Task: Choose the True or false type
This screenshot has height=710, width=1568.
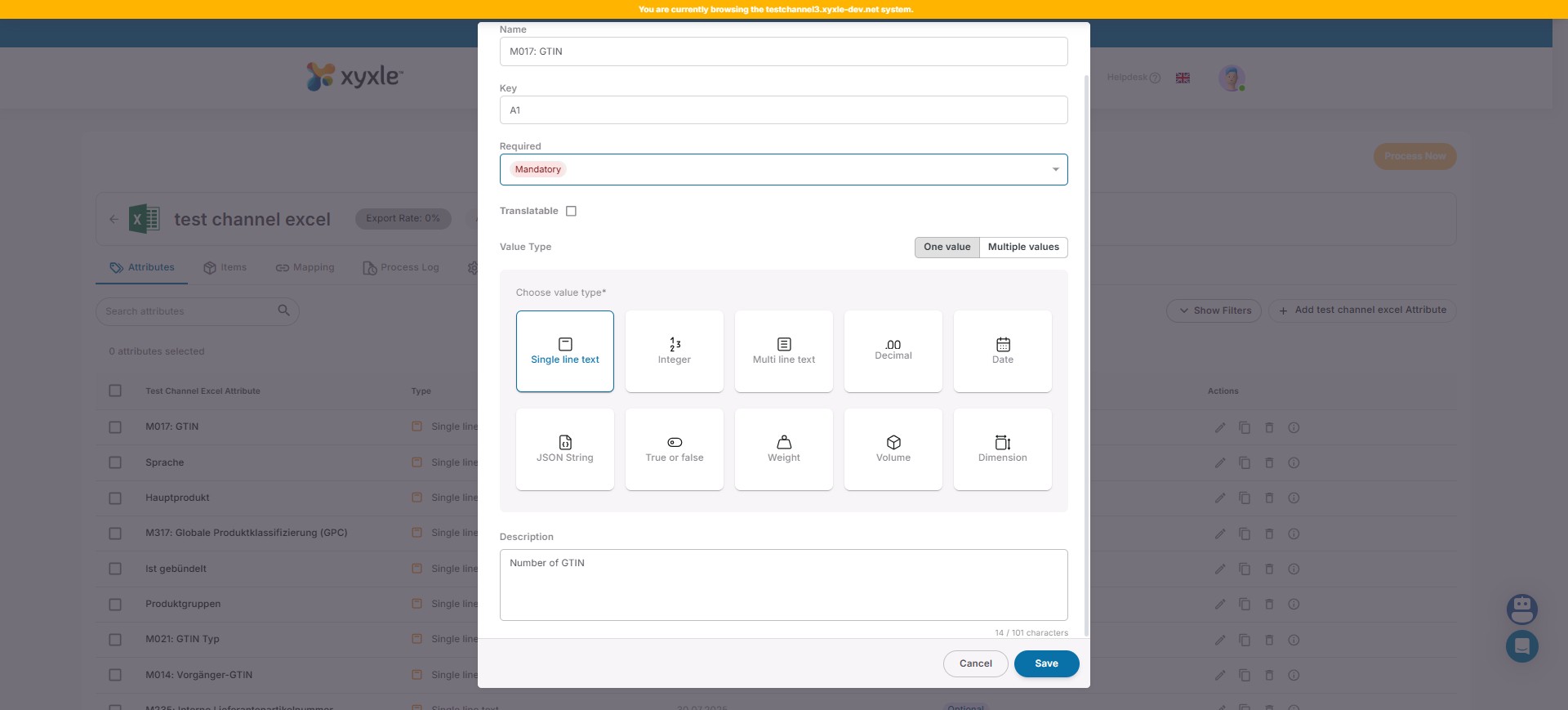Action: pos(674,449)
